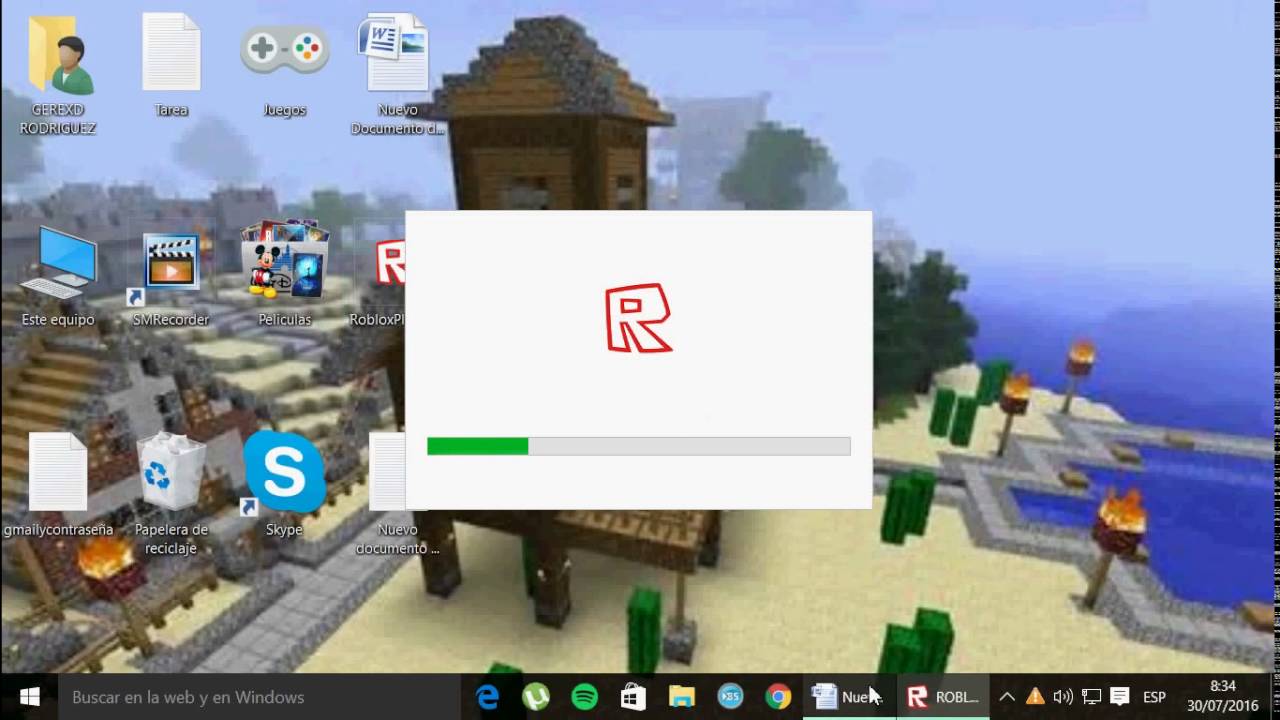Click the Buscar en la web y en Windows box
This screenshot has height=720, width=1280.
click(258, 697)
